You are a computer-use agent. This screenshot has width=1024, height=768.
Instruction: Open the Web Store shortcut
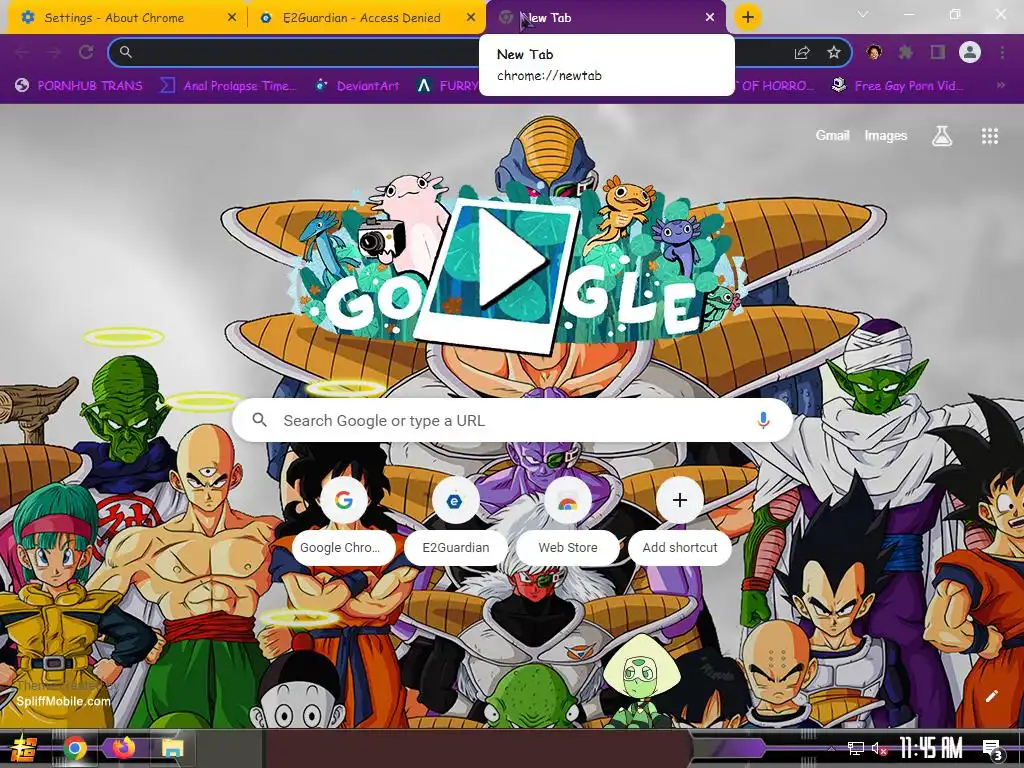pos(568,522)
